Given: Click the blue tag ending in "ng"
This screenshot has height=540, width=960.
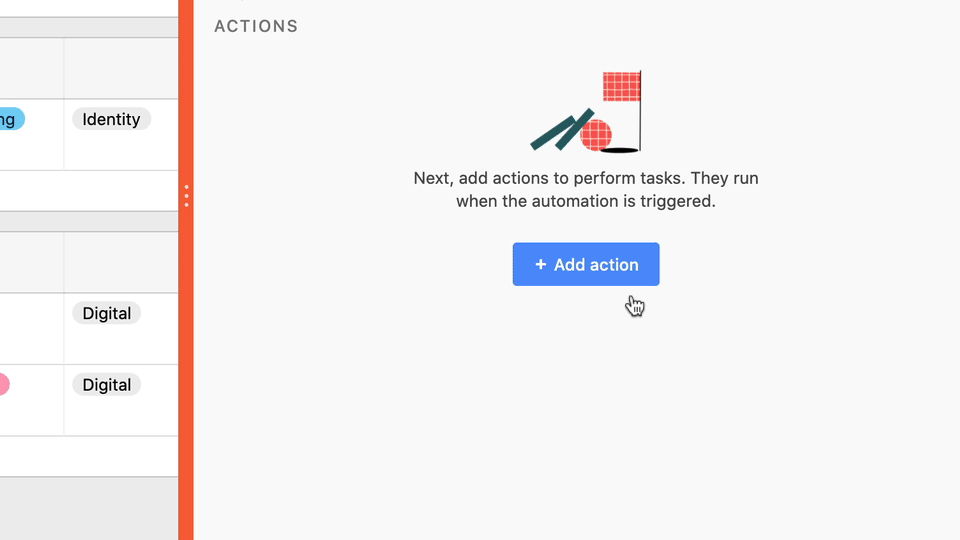Looking at the screenshot, I should pos(12,119).
